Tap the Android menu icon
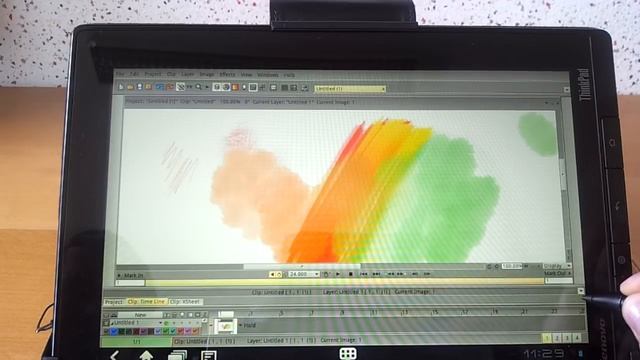The width and height of the screenshot is (640, 360). click(209, 356)
